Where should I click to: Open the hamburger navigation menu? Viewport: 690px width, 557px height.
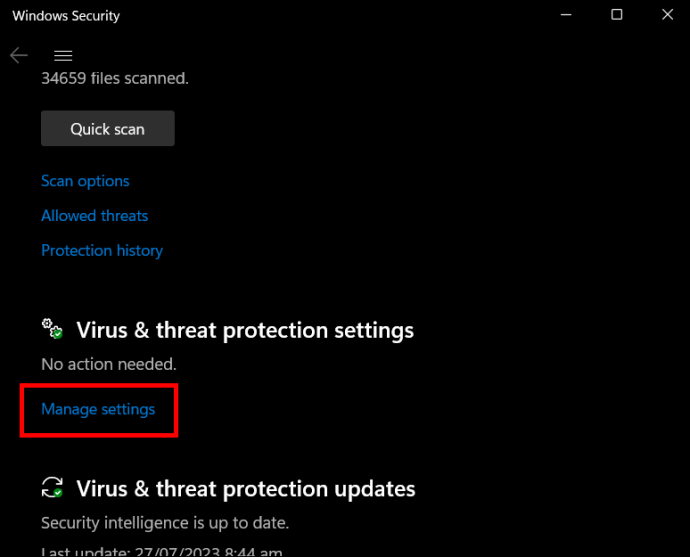63,56
